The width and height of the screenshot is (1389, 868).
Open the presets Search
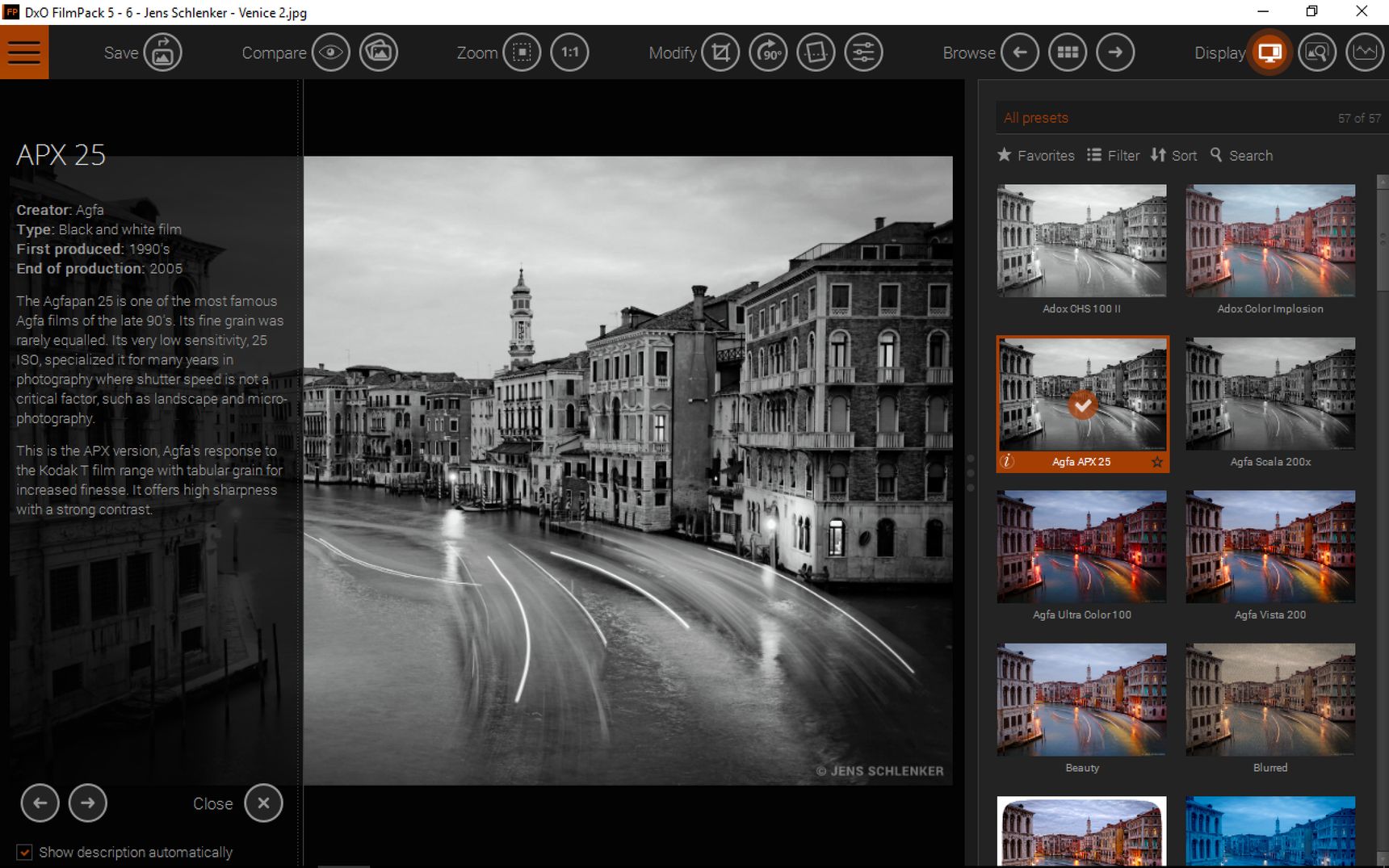[1241, 155]
